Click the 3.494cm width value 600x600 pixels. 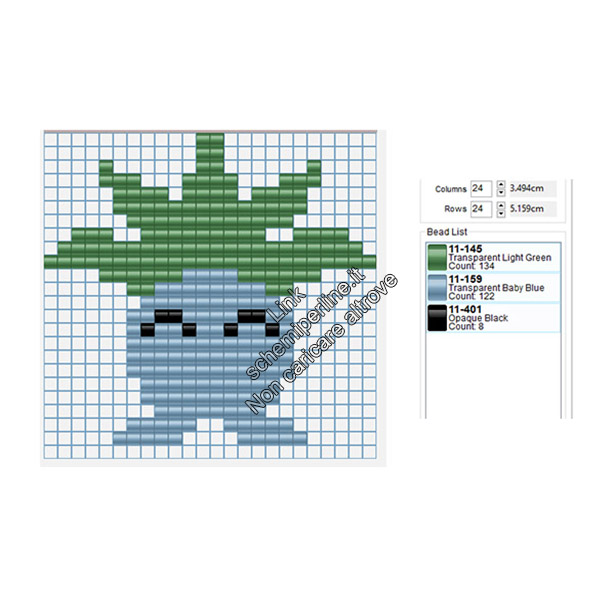pyautogui.click(x=527, y=188)
